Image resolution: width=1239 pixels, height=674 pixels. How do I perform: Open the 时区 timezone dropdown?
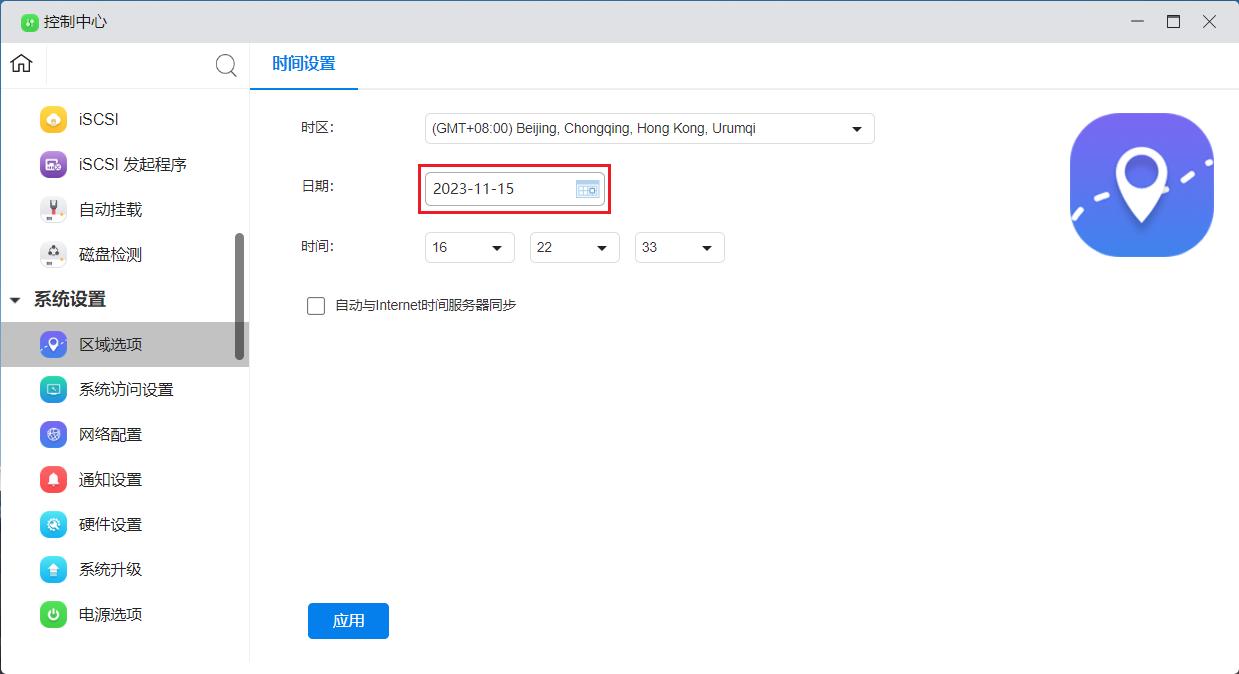[649, 129]
